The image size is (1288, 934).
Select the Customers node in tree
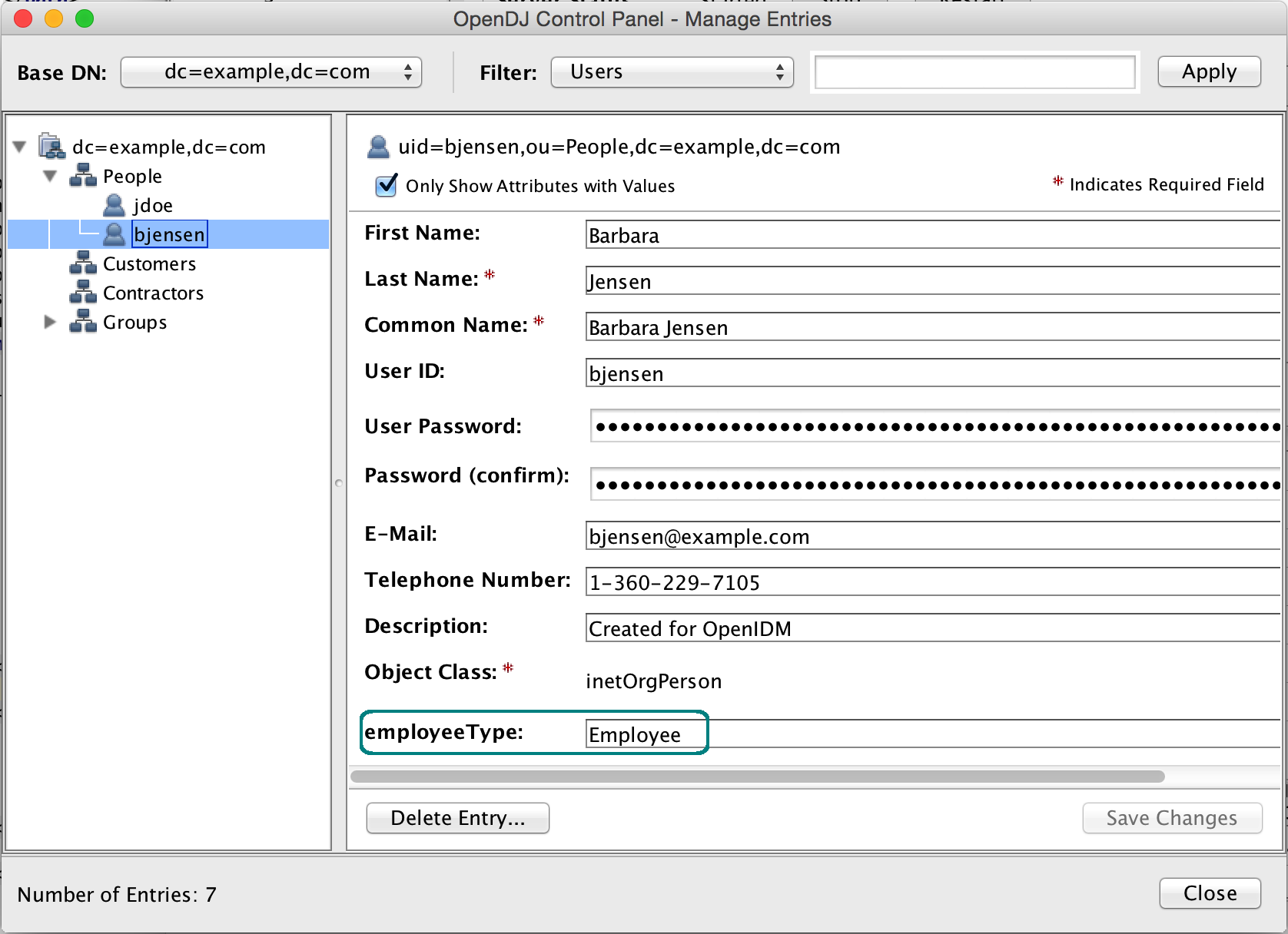coord(149,263)
